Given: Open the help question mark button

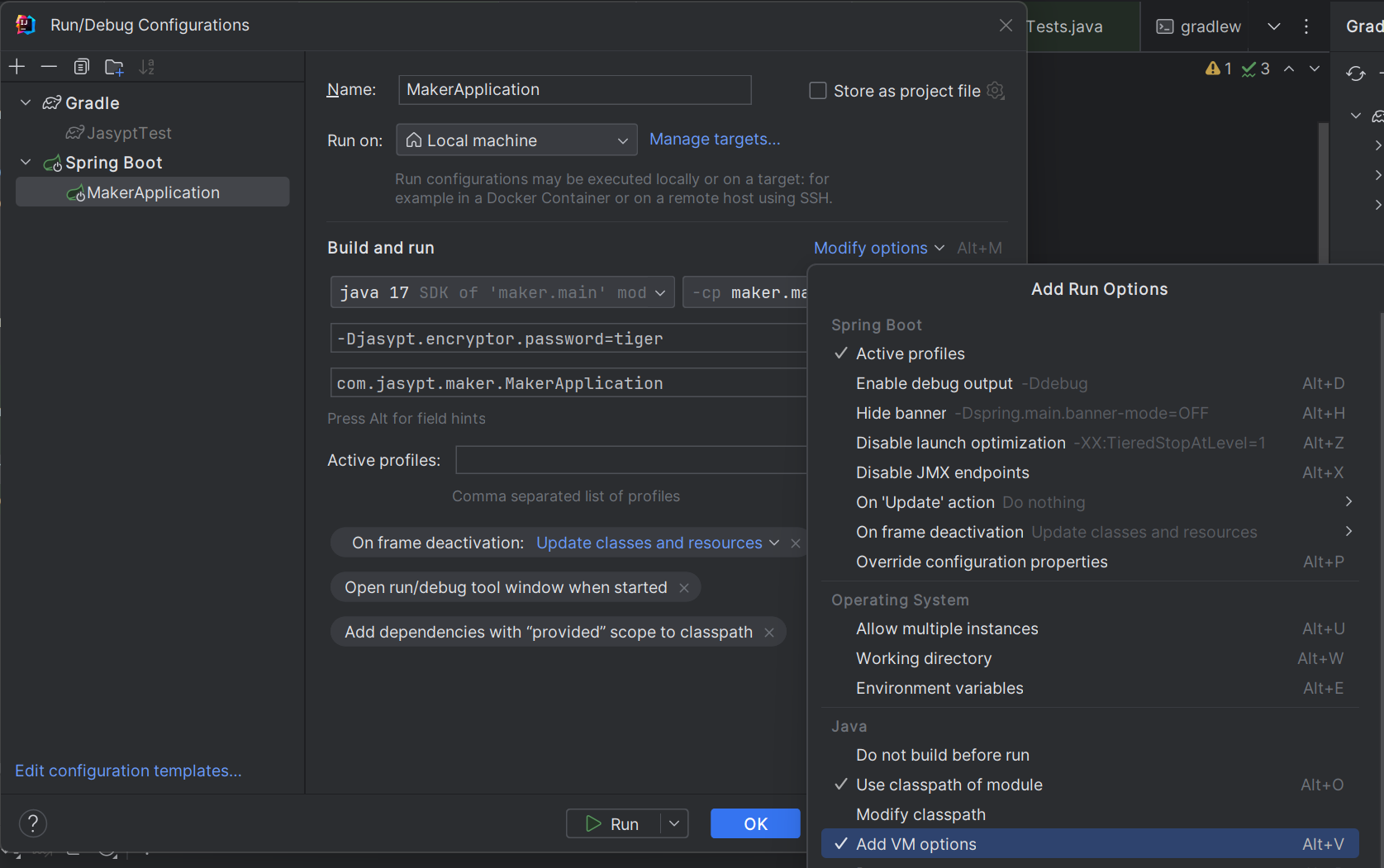Looking at the screenshot, I should tap(33, 823).
